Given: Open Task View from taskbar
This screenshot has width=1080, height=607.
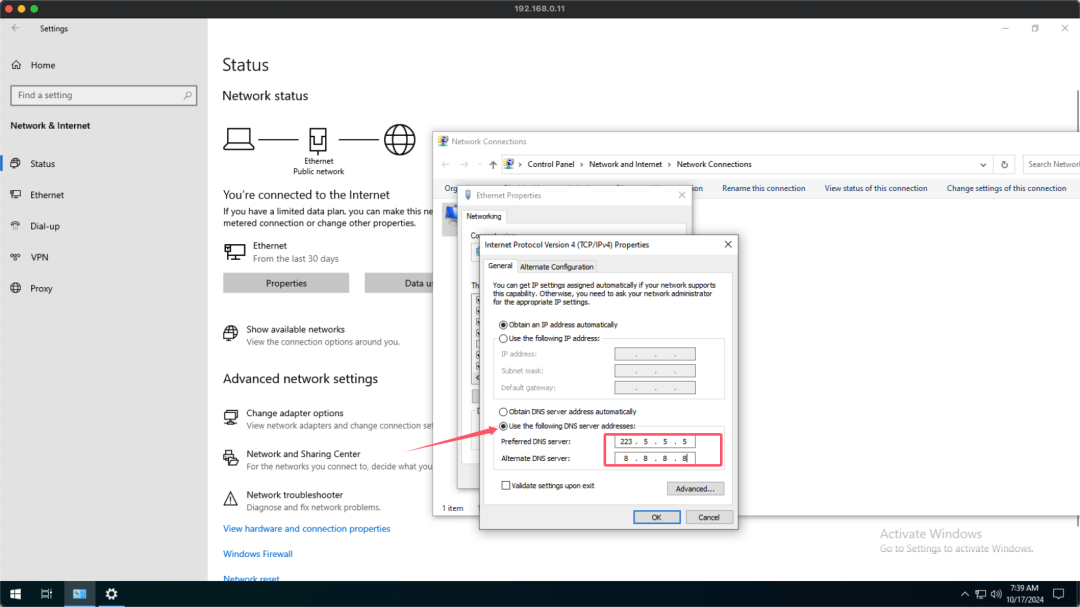Looking at the screenshot, I should pos(47,594).
